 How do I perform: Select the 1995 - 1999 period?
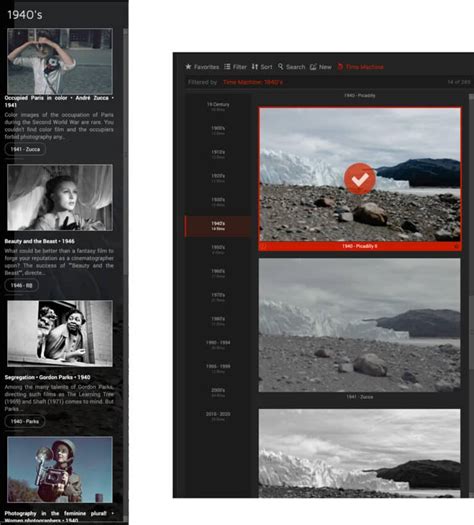[218, 368]
